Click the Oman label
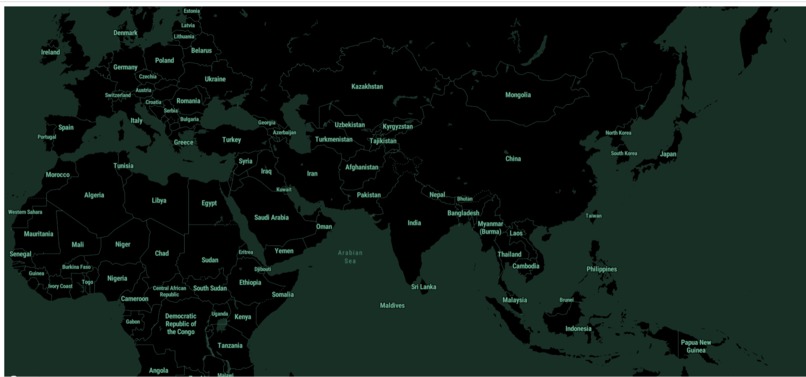The height and width of the screenshot is (377, 806). point(324,227)
